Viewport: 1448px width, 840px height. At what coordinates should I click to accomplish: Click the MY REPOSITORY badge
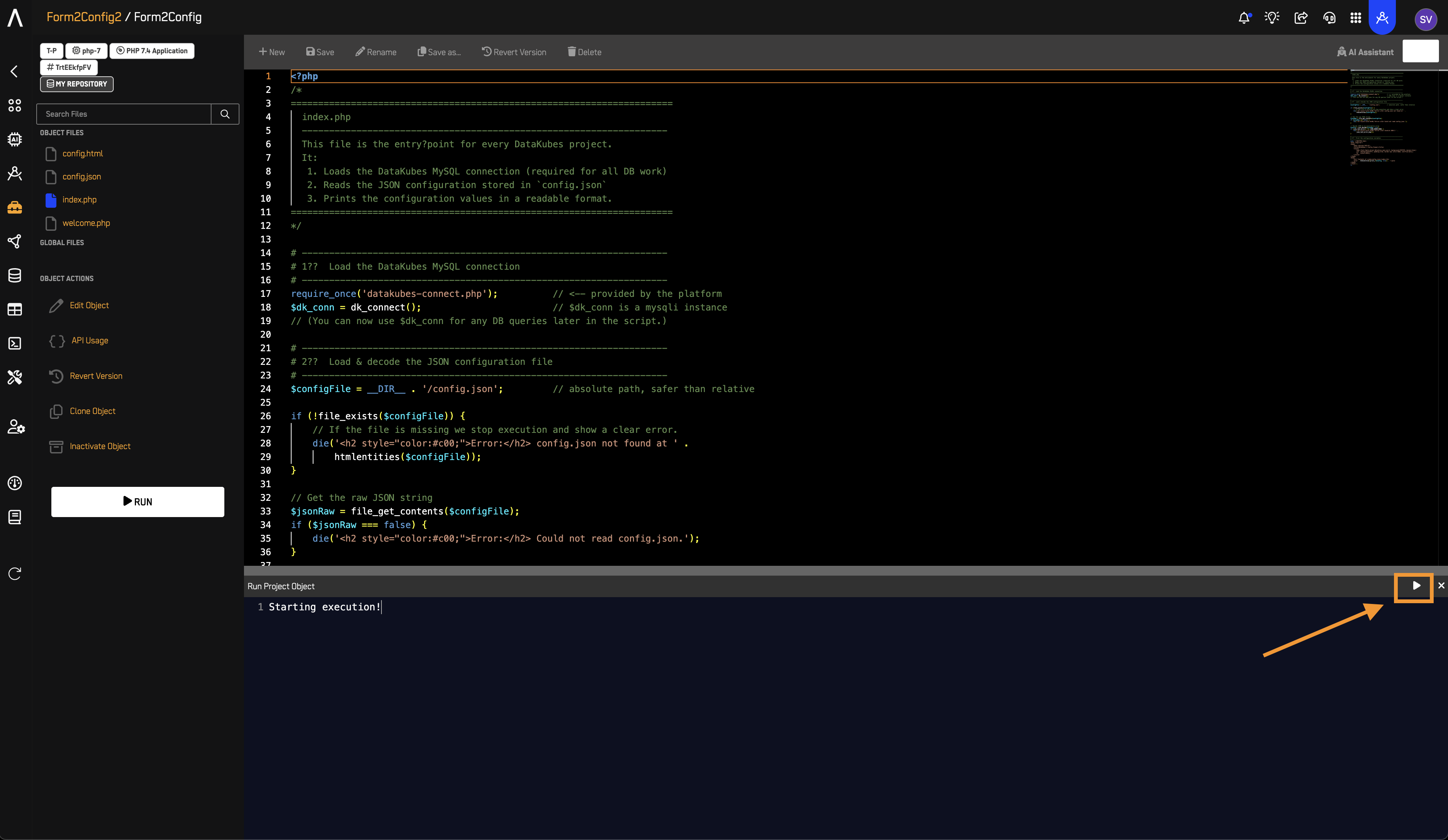77,84
